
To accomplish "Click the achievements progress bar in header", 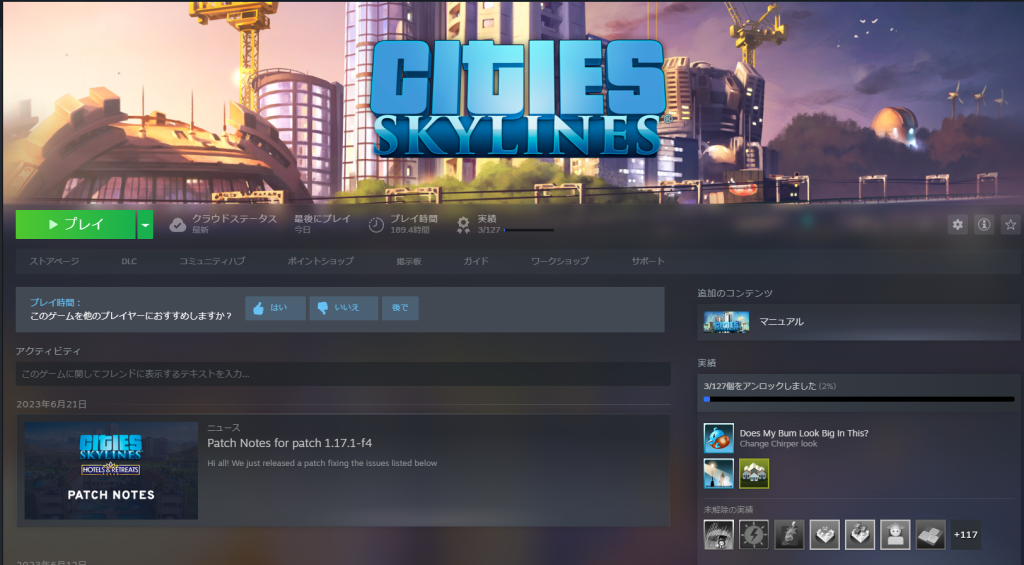I will 528,230.
